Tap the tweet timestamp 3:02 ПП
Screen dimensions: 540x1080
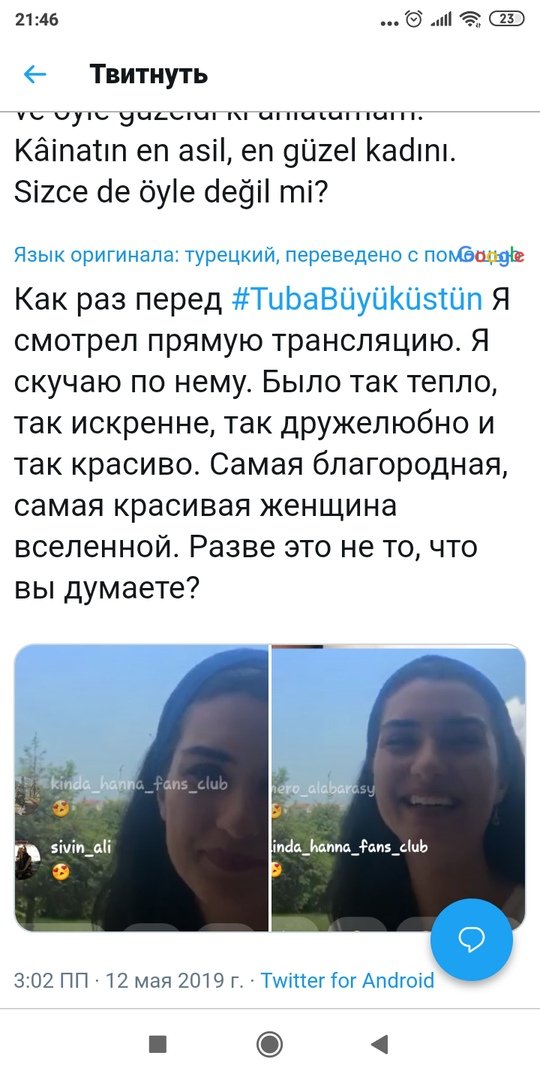click(51, 980)
